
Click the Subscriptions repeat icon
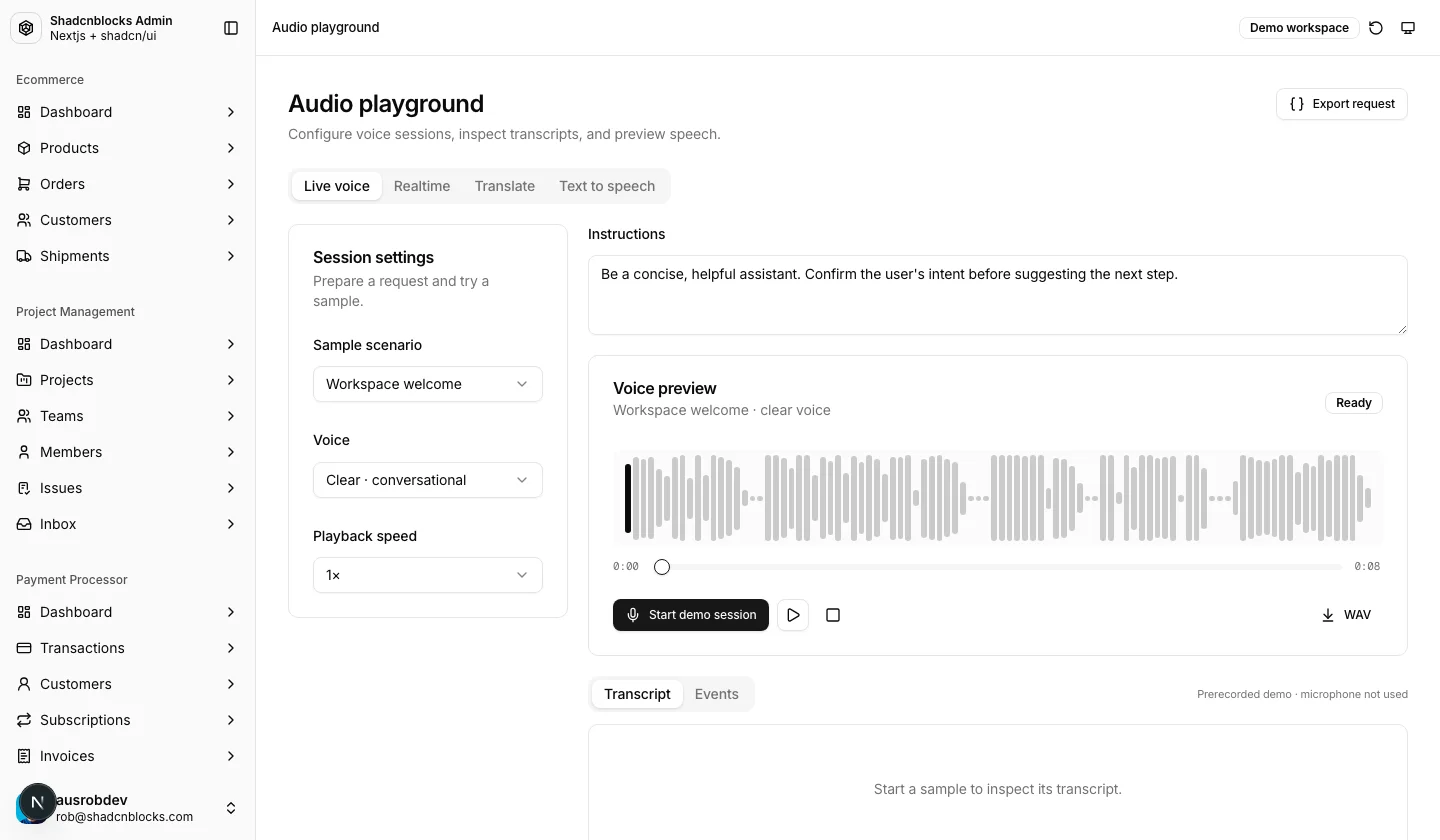(24, 720)
